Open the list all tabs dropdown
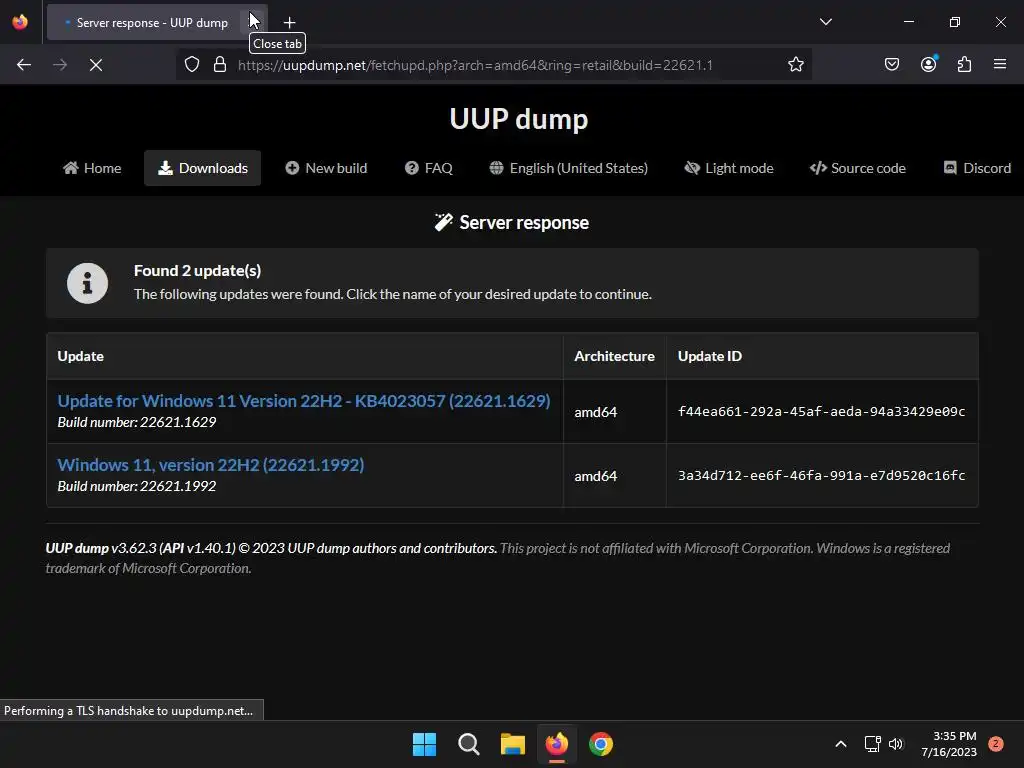Image resolution: width=1024 pixels, height=768 pixels. click(x=825, y=22)
